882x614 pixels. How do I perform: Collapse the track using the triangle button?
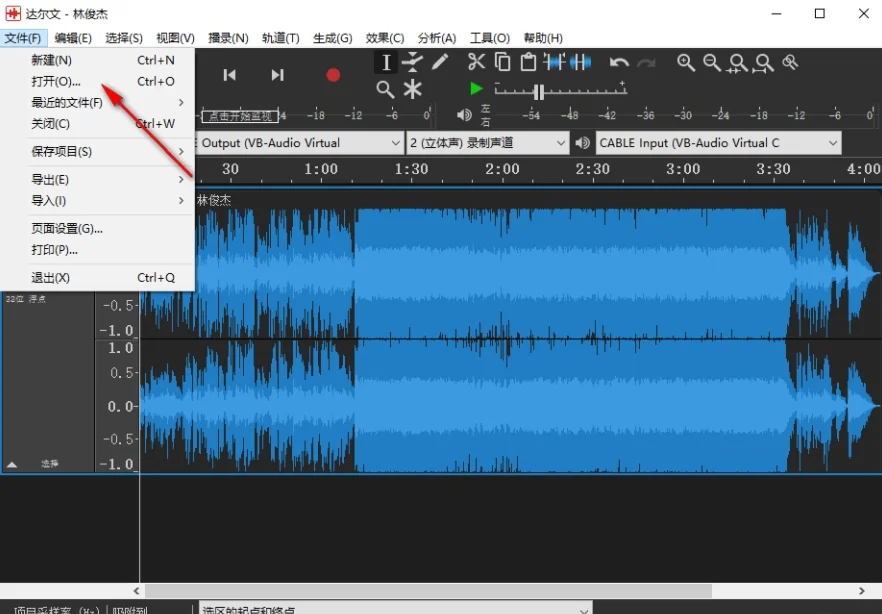point(12,464)
